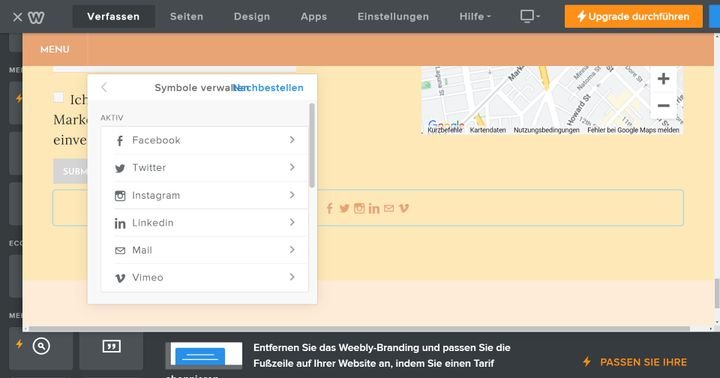The height and width of the screenshot is (378, 720).
Task: Click the Facebook row label
Action: [x=156, y=140]
